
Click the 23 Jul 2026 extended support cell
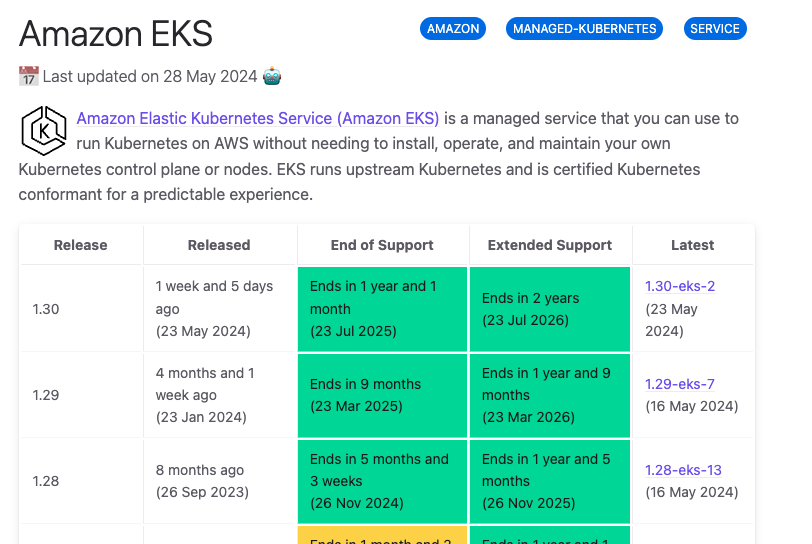tap(550, 309)
